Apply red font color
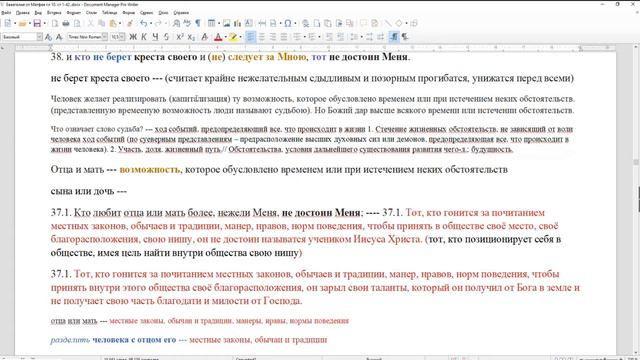 coord(218,37)
